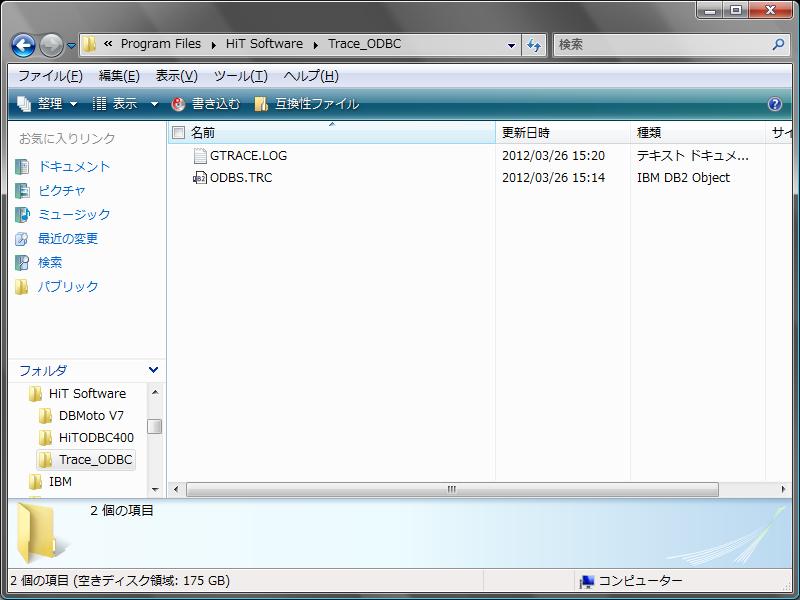This screenshot has height=600, width=800.
Task: Select the ODBS.TRC file
Action: pyautogui.click(x=241, y=178)
